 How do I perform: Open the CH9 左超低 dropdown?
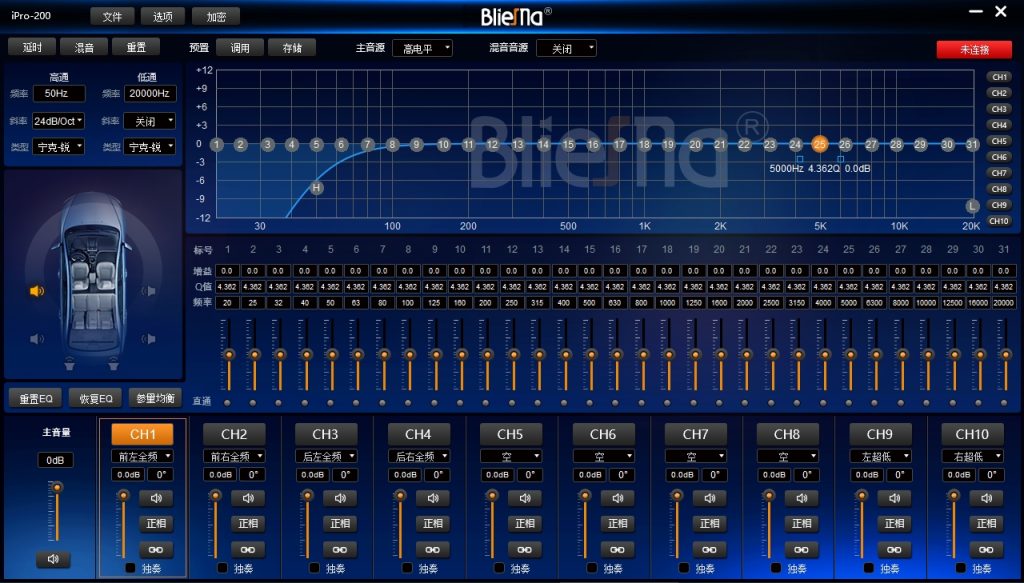click(880, 456)
